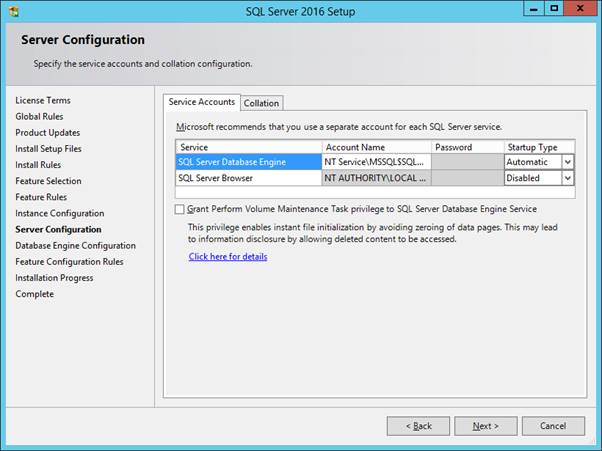Screen dimensions: 602x451
Task: Click Complete step in the sidebar
Action: pyautogui.click(x=35, y=294)
